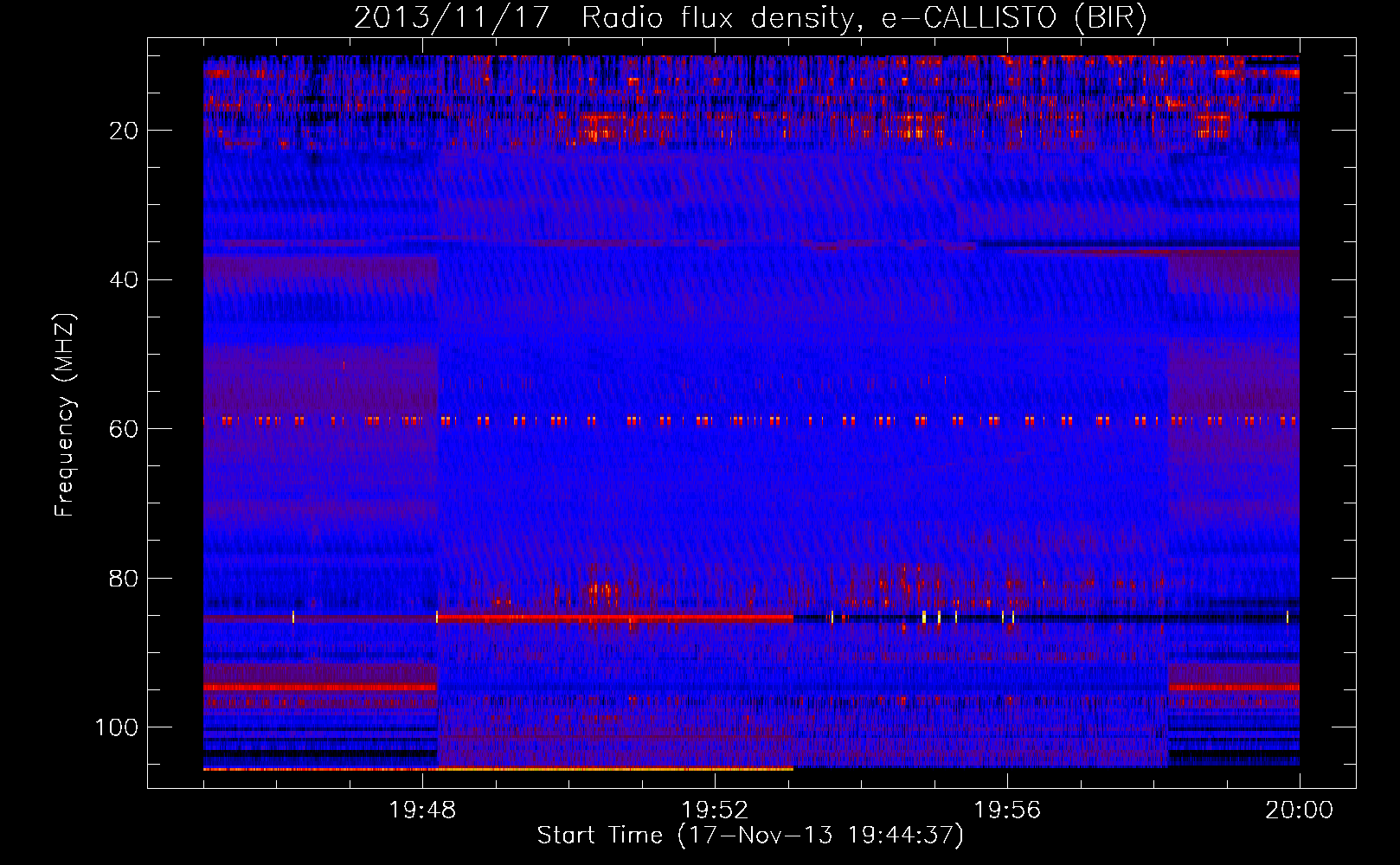Click the 20:00 time tick label
This screenshot has width=1400, height=865.
(1300, 811)
